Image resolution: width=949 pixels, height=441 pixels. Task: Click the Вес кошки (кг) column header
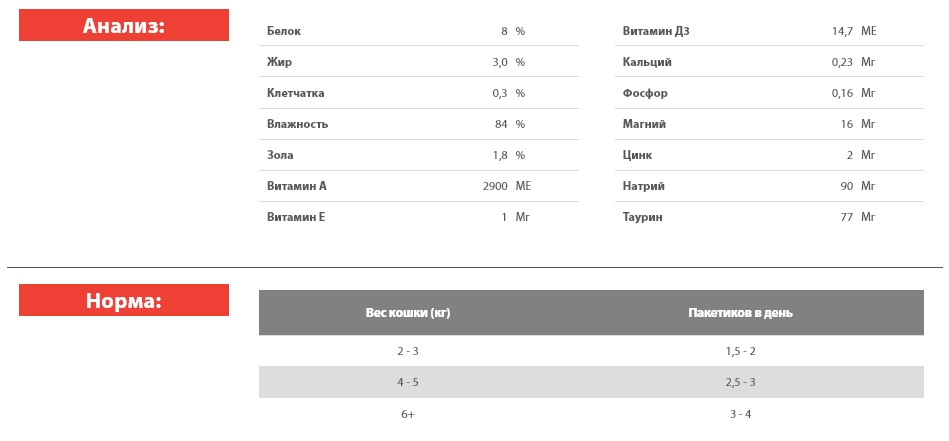point(408,313)
